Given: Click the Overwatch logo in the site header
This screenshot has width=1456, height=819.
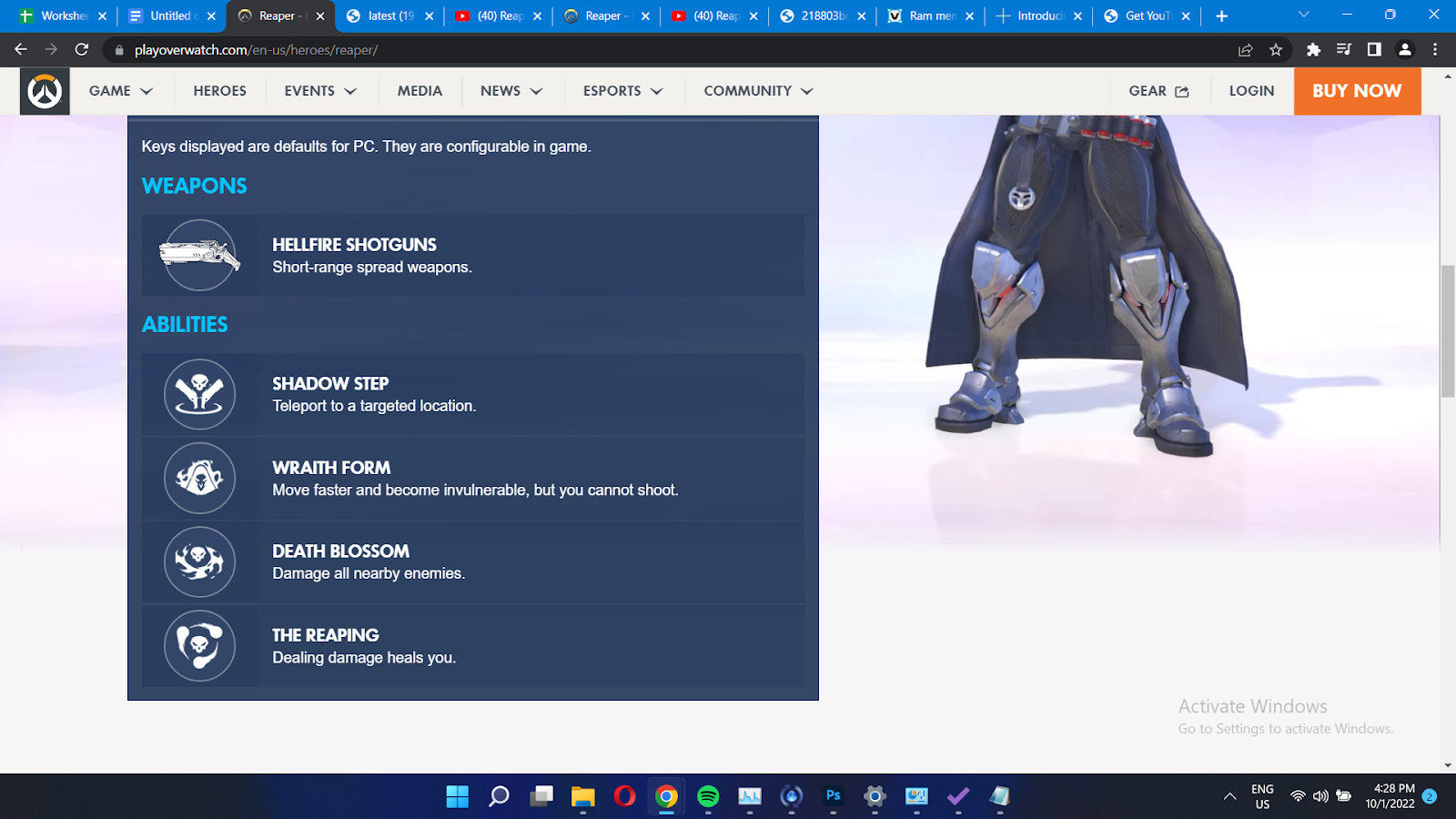Looking at the screenshot, I should click(45, 91).
